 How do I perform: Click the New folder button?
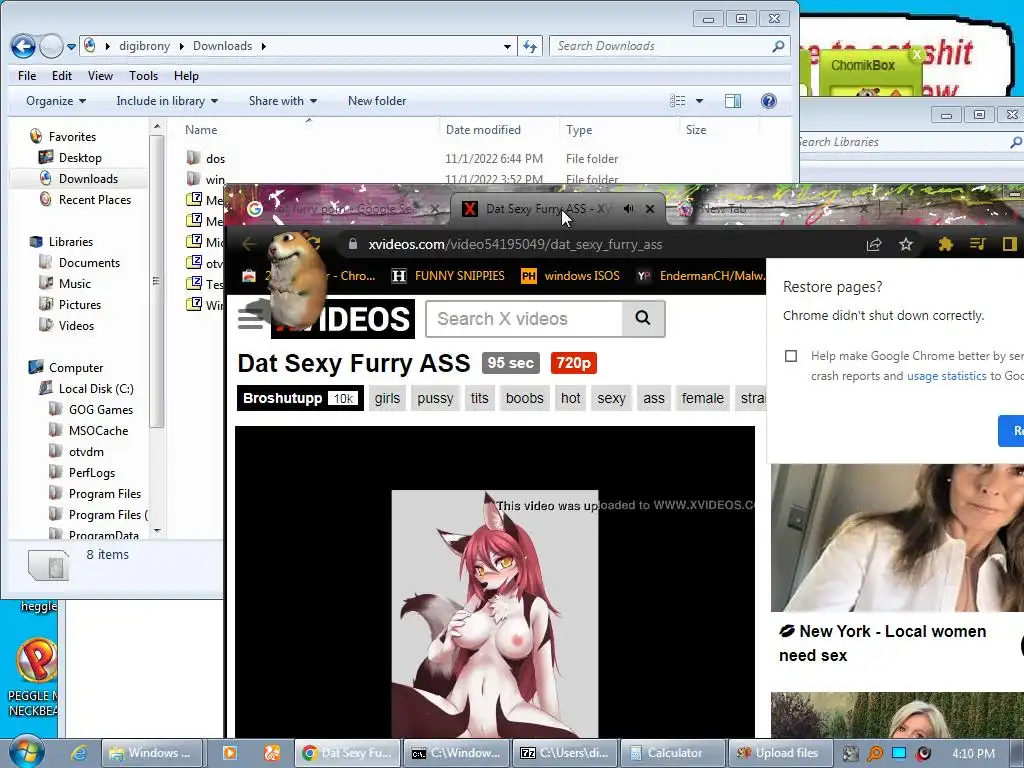[x=377, y=101]
